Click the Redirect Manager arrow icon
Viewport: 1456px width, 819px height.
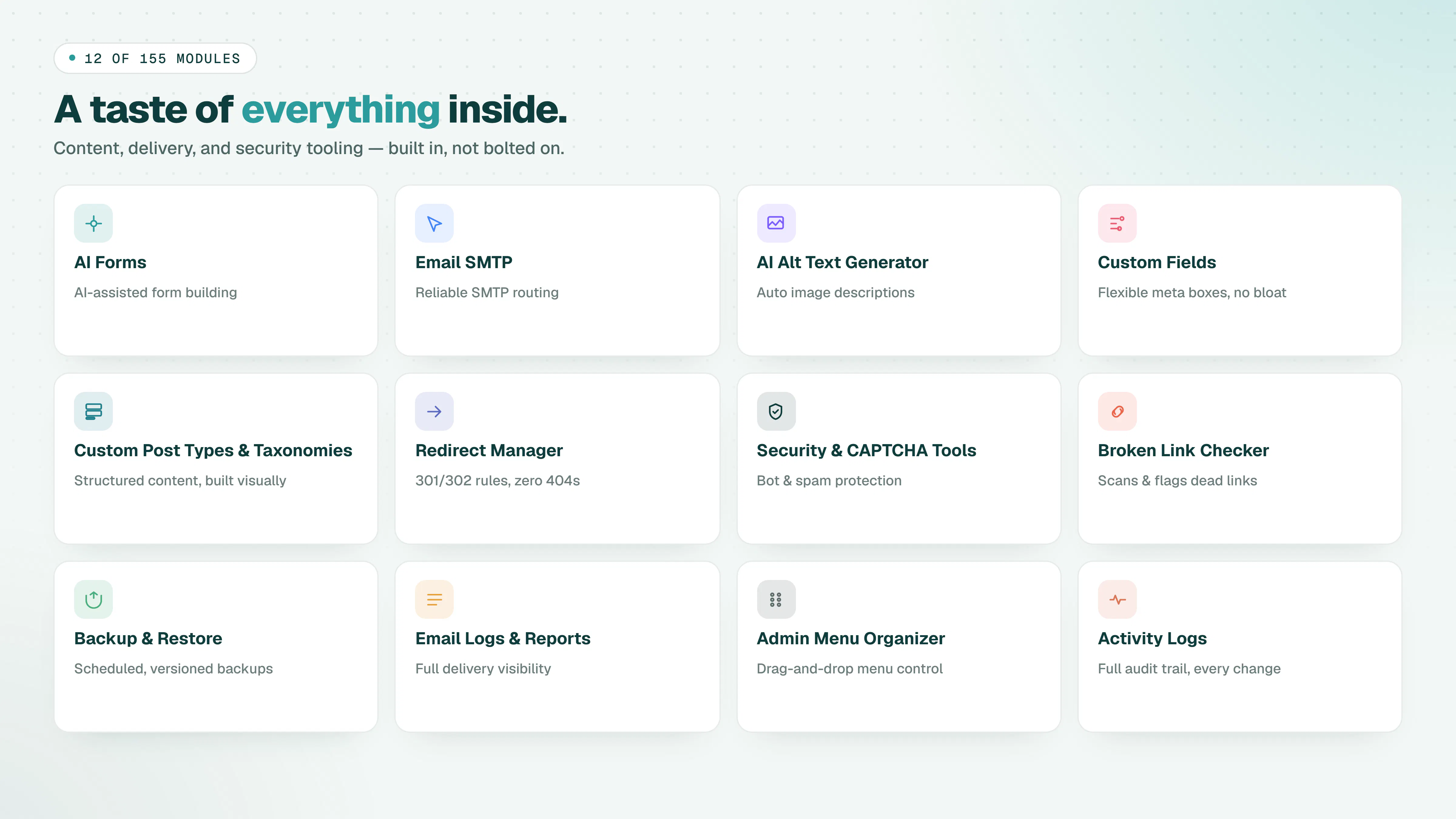tap(434, 412)
